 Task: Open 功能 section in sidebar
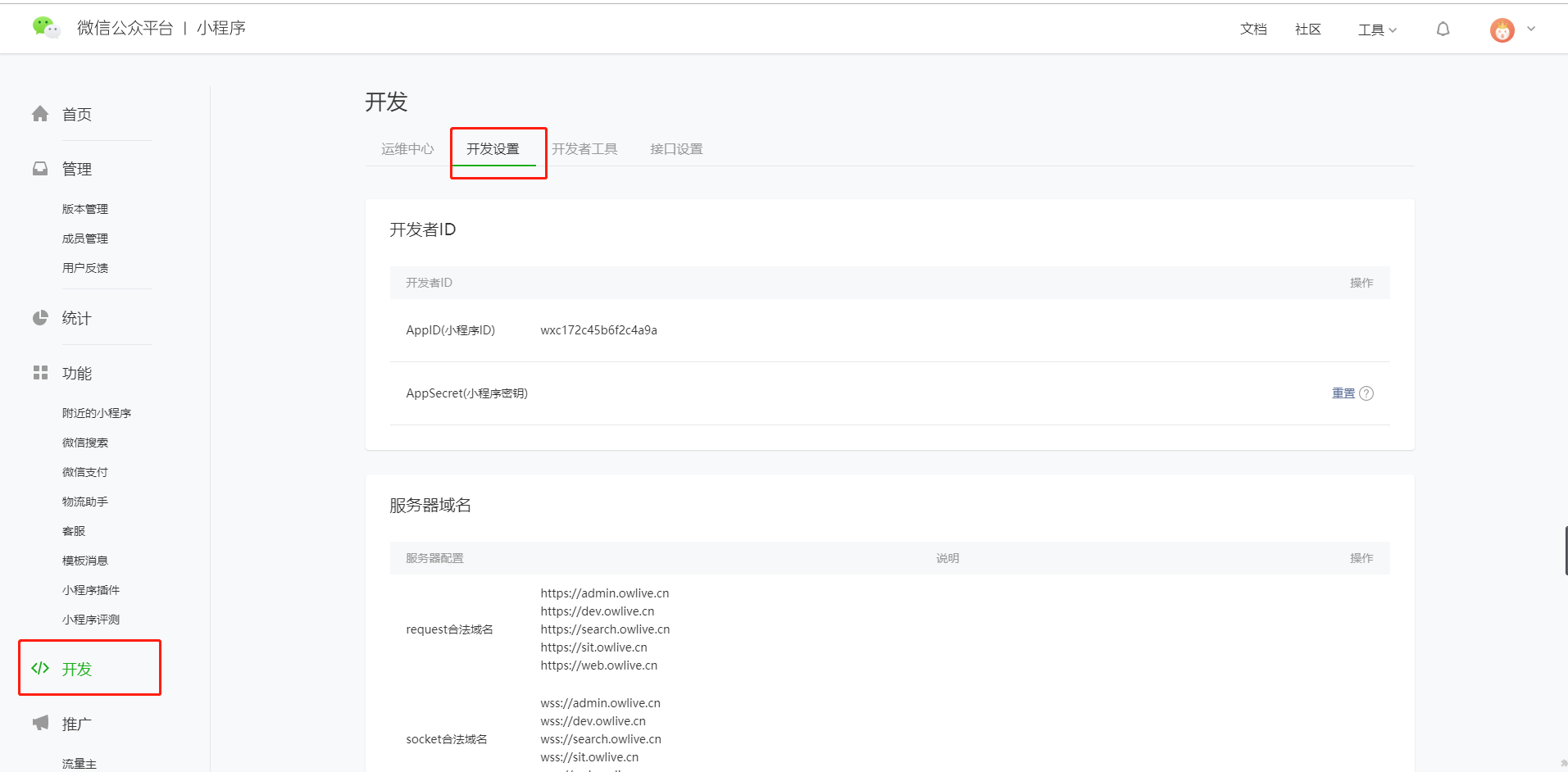[77, 373]
